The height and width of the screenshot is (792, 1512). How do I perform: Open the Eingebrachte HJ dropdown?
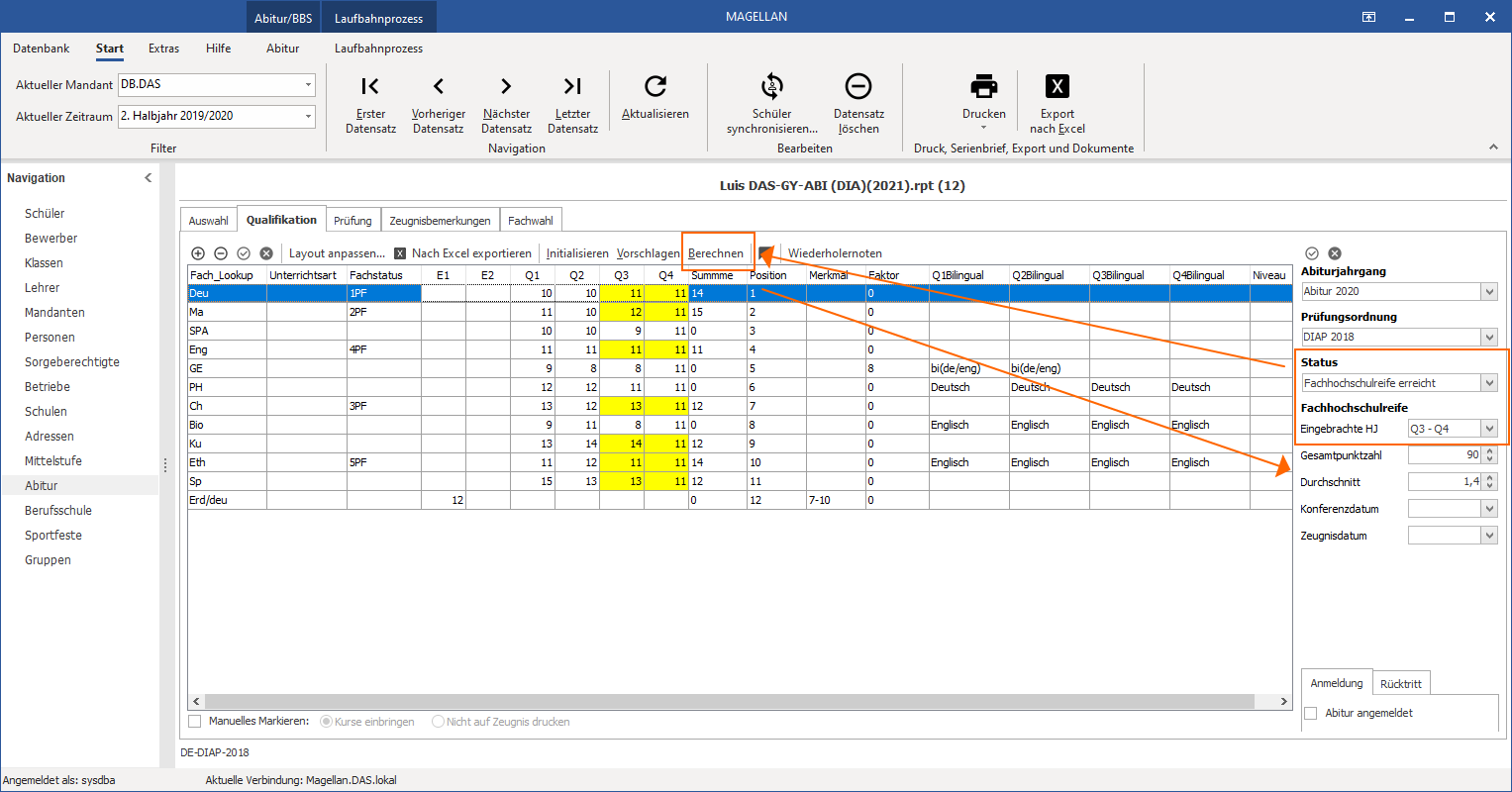click(1489, 429)
